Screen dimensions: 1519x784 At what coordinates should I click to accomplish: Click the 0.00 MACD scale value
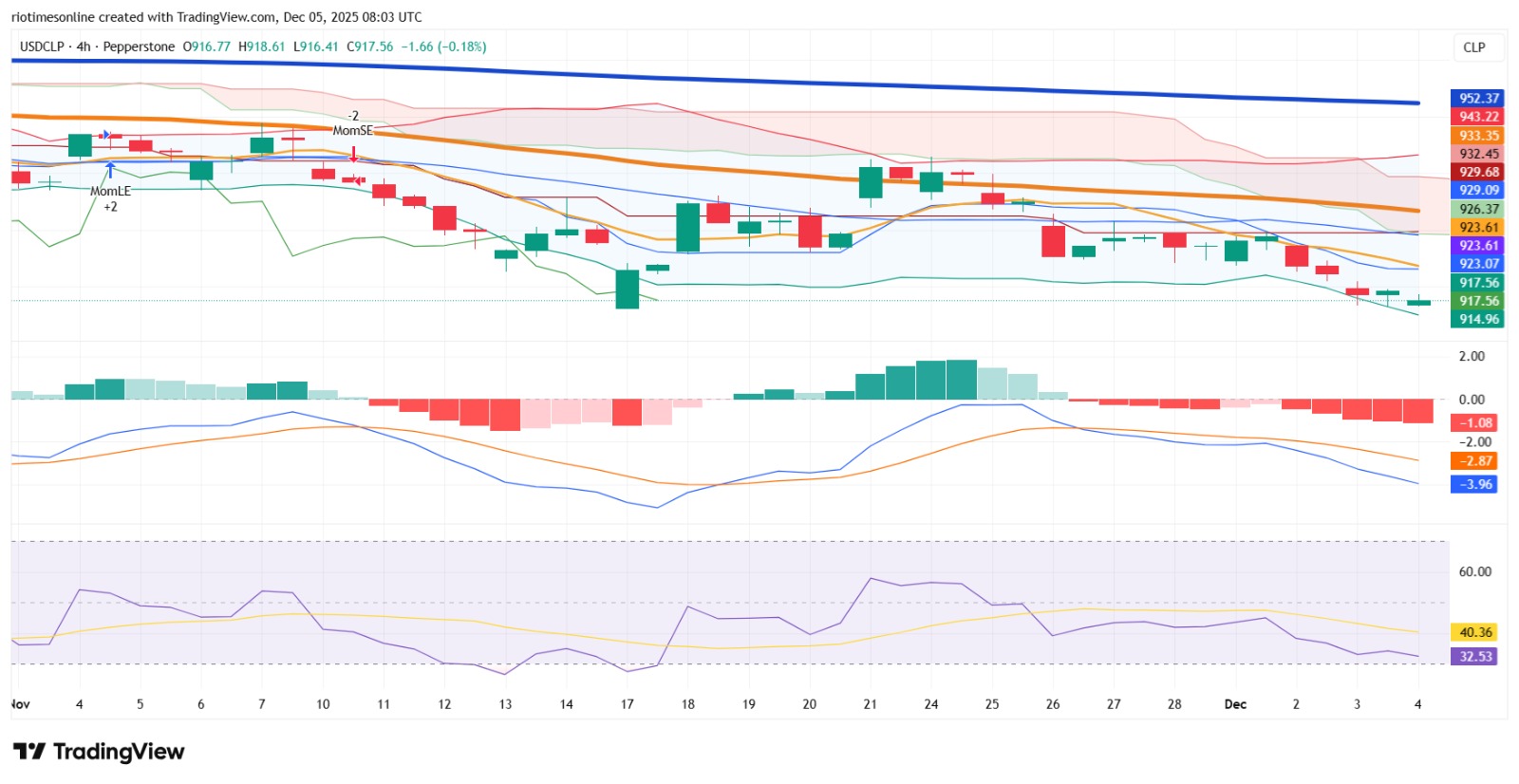pyautogui.click(x=1472, y=400)
